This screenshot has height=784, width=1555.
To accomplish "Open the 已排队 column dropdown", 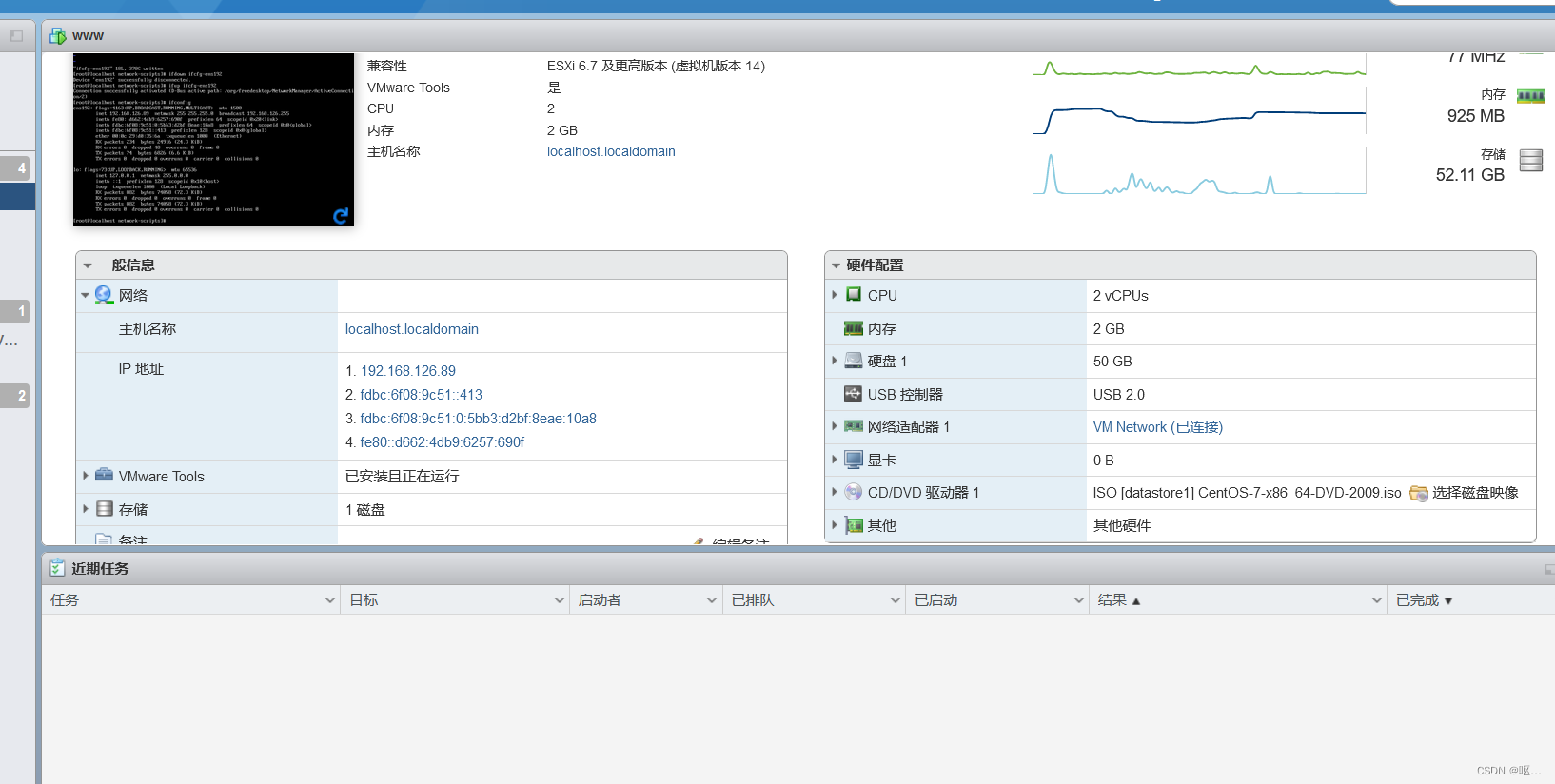I will [x=896, y=600].
